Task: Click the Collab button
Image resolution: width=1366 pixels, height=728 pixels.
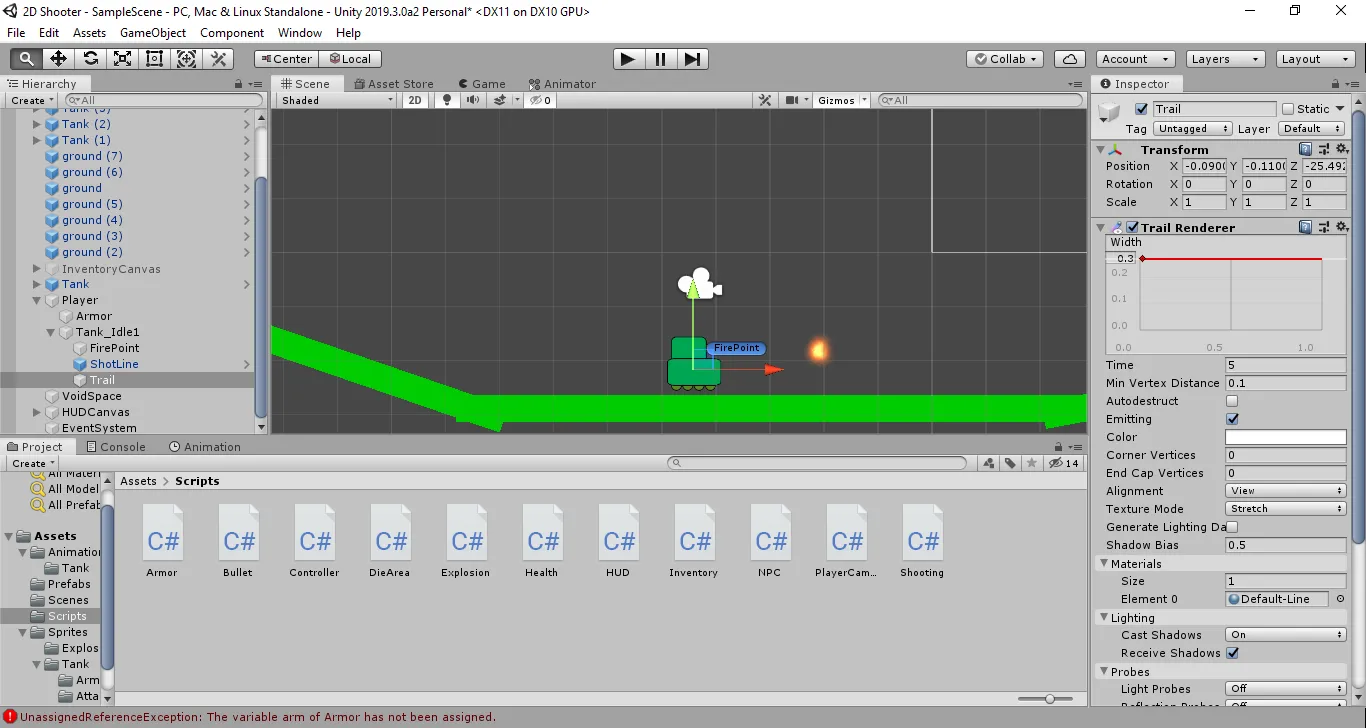Action: pos(1006,59)
